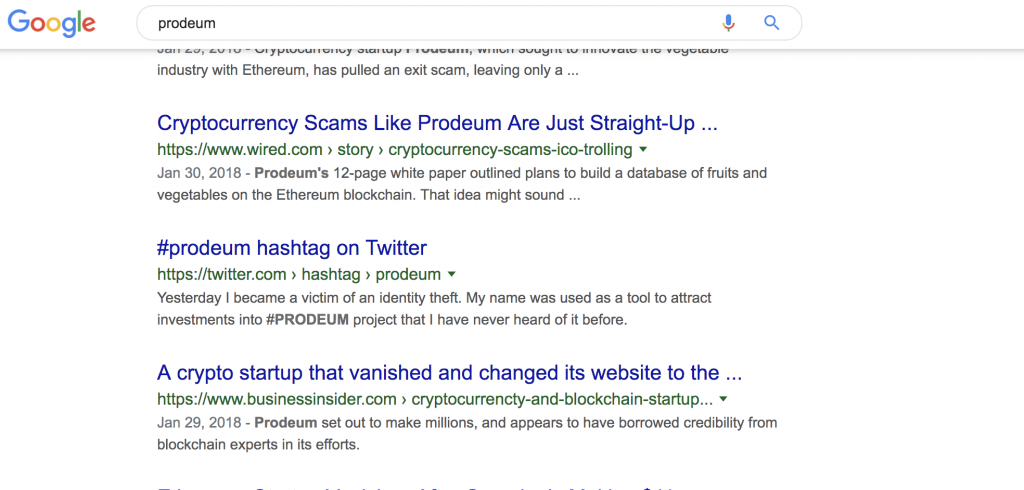Click the 'Jan 29, 2018' date on the Business Insider result
The height and width of the screenshot is (490, 1024).
tap(199, 423)
